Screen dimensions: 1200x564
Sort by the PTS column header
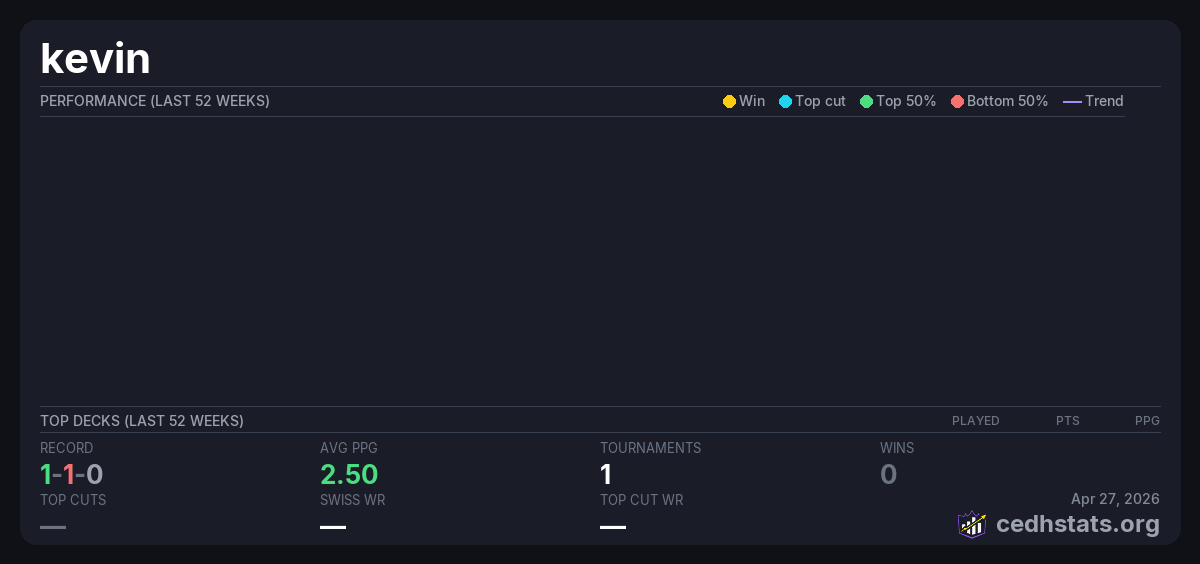point(1067,421)
